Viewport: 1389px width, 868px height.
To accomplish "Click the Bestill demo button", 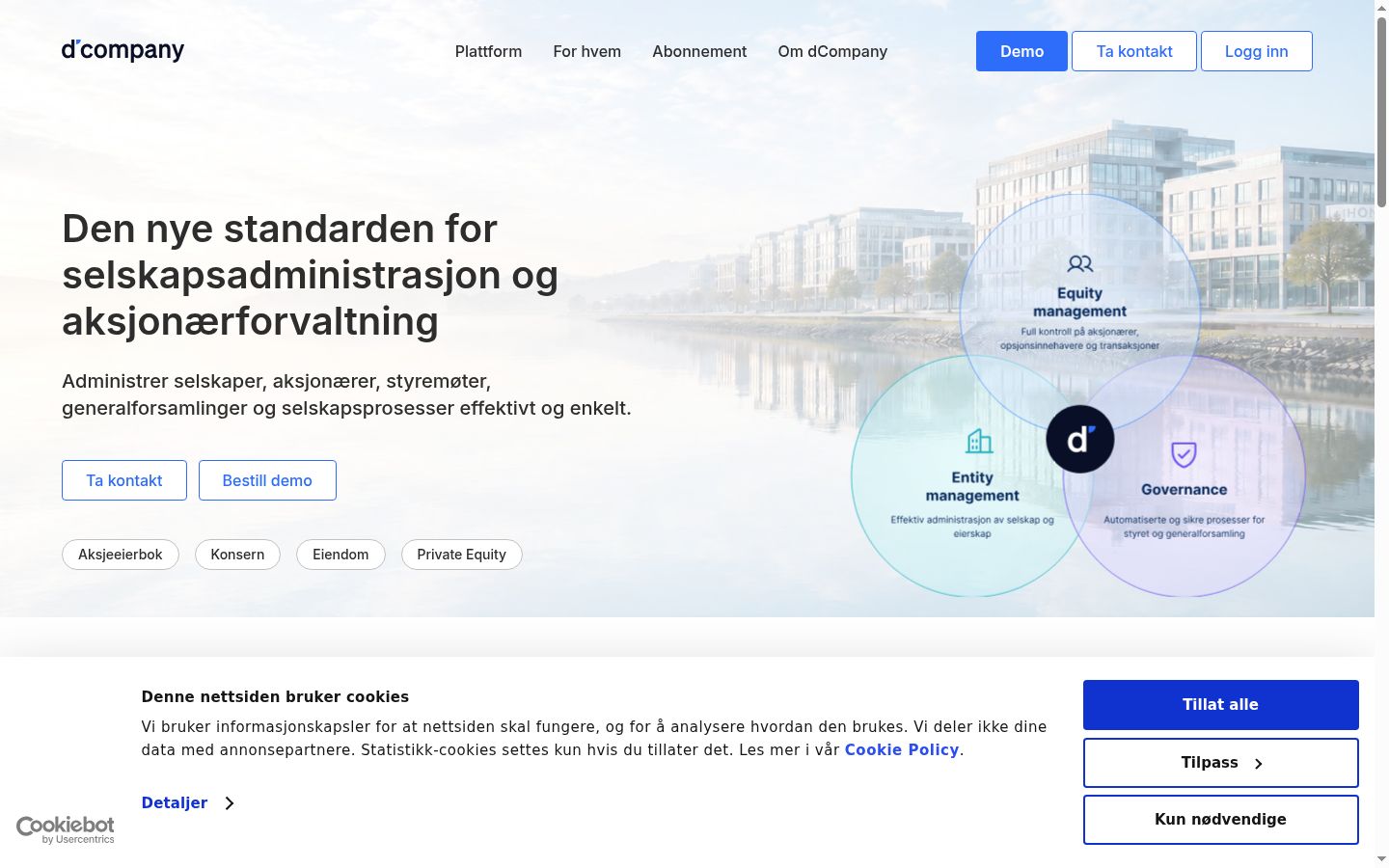I will 267,480.
